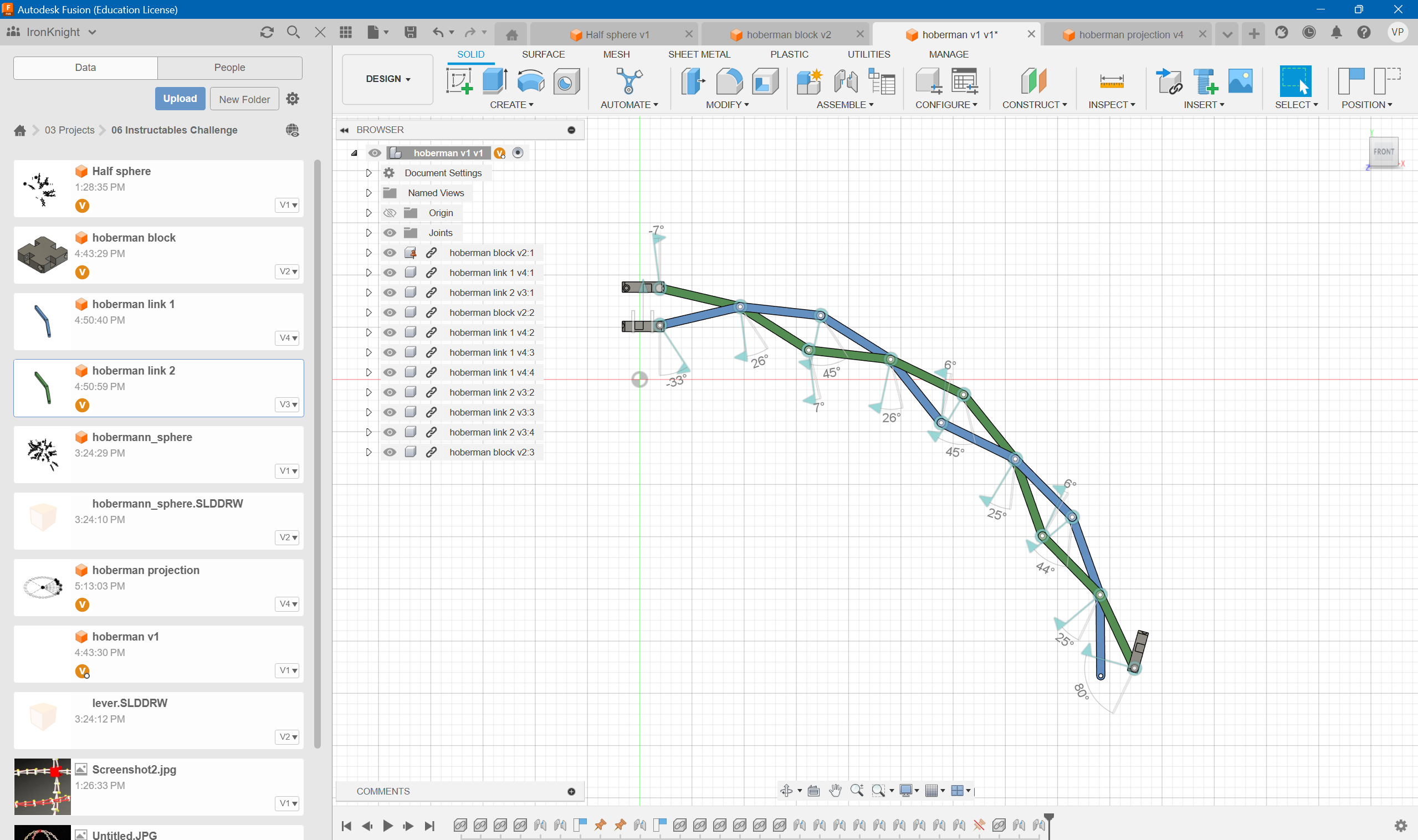Image resolution: width=1418 pixels, height=840 pixels.
Task: Click the Insert Canvas image icon
Action: pos(1240,81)
